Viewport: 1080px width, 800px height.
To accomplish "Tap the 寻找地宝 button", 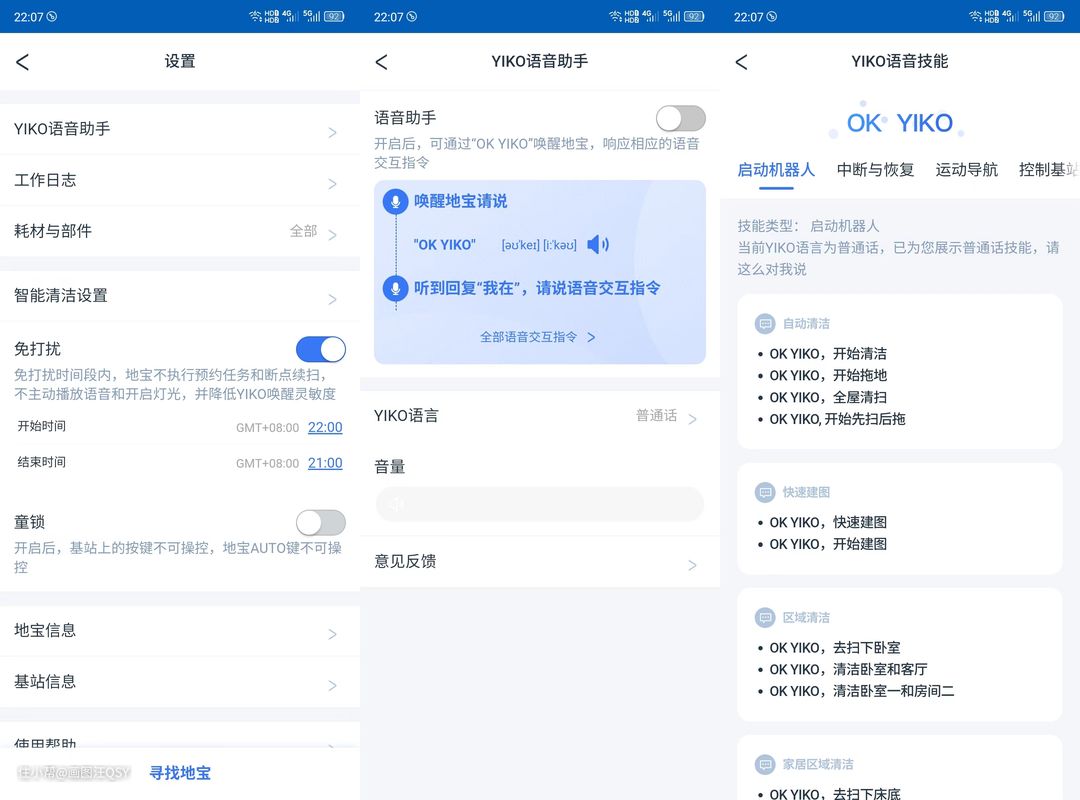I will (180, 773).
